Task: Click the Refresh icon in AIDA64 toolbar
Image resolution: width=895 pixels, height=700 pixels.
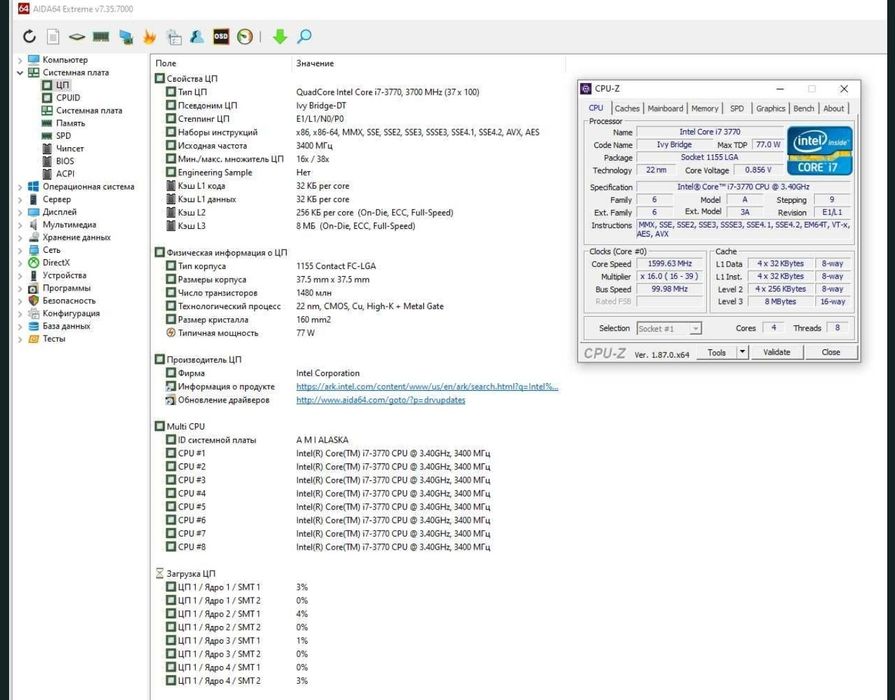Action: coord(29,37)
